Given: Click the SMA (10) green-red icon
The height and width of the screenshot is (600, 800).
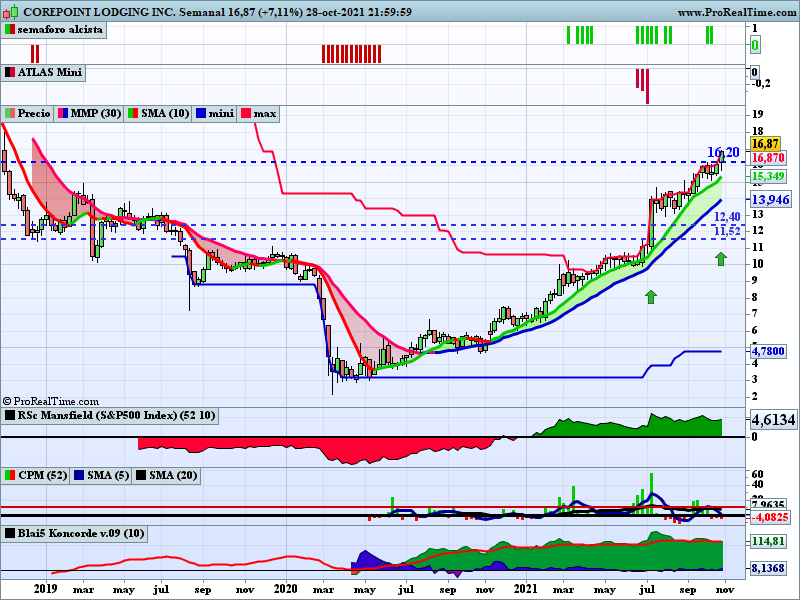Looking at the screenshot, I should pos(133,113).
